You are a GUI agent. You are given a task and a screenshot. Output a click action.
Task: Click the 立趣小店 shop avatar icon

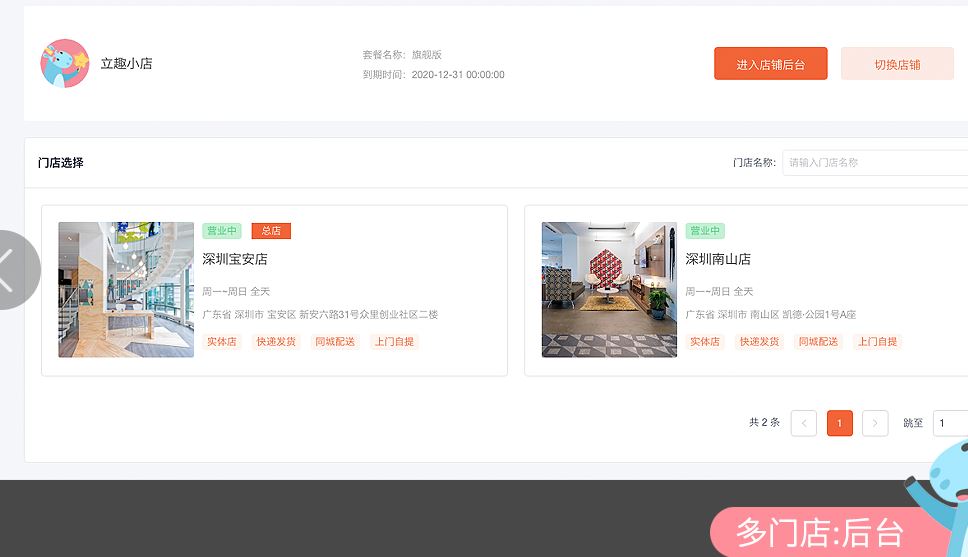65,63
